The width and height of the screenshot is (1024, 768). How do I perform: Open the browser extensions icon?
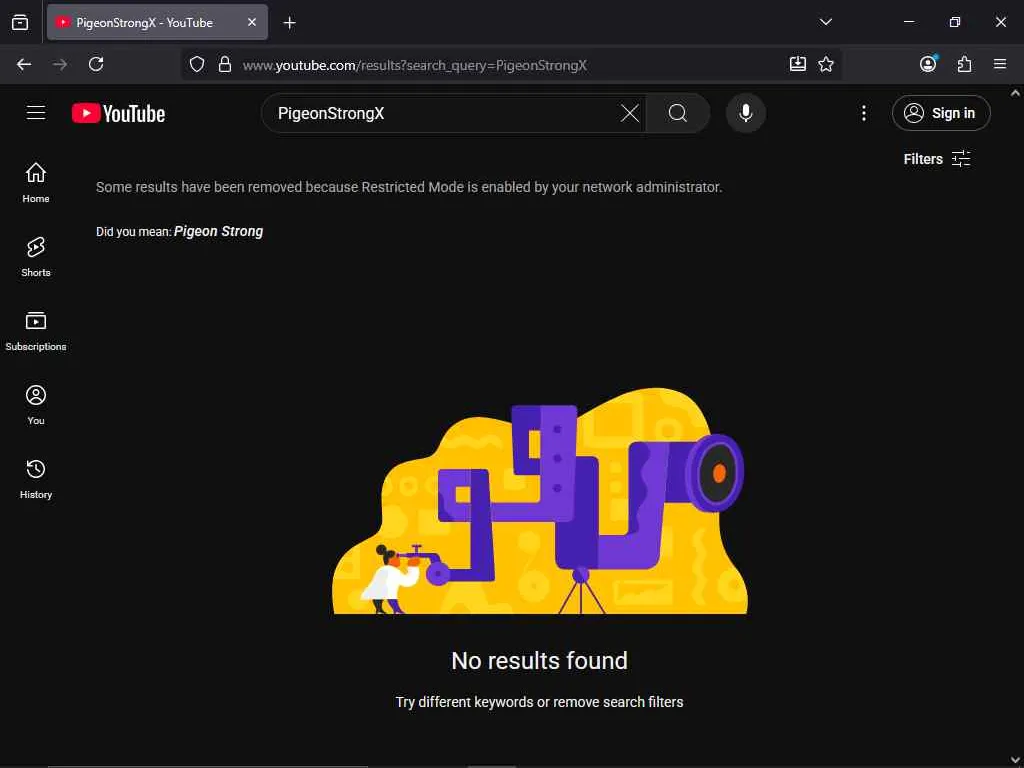click(x=964, y=64)
